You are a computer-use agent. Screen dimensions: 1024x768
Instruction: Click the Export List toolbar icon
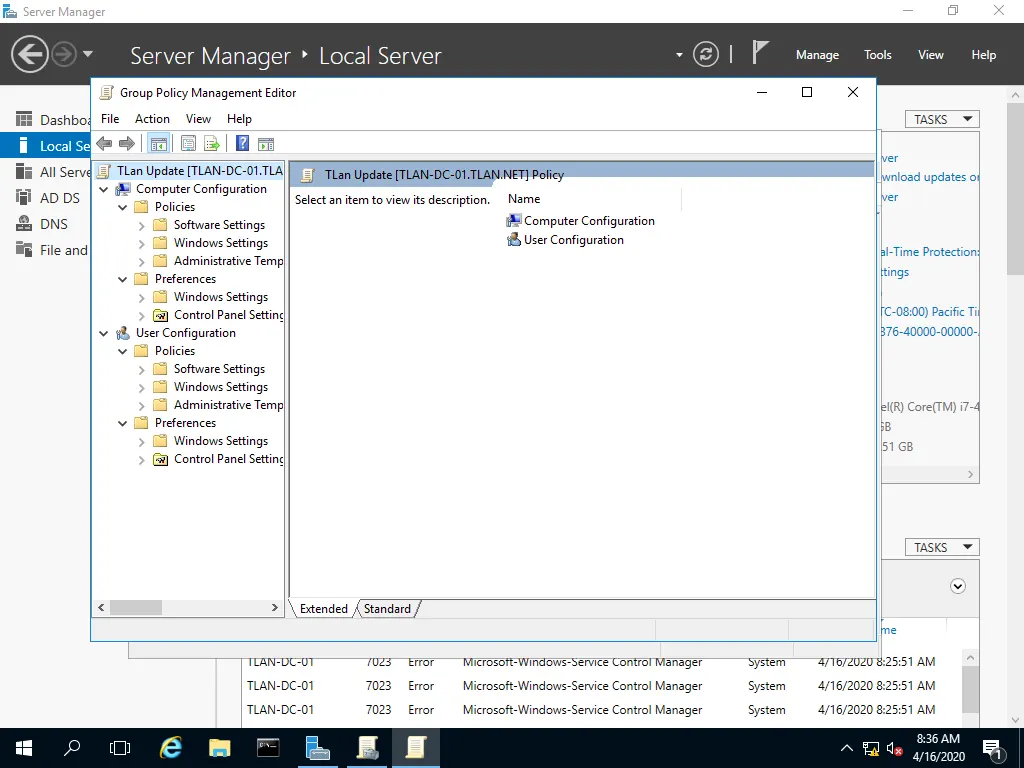(212, 144)
